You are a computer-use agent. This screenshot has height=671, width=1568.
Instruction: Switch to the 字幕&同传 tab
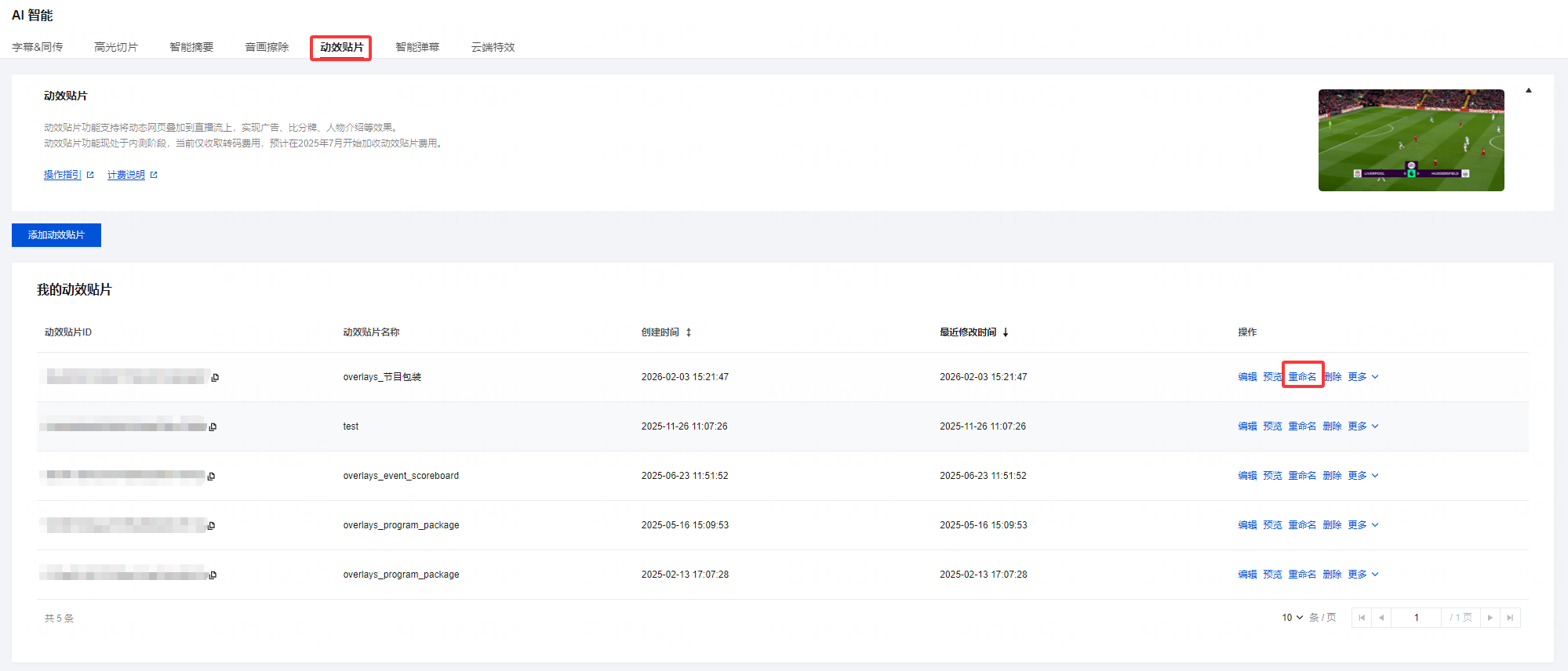tap(38, 47)
